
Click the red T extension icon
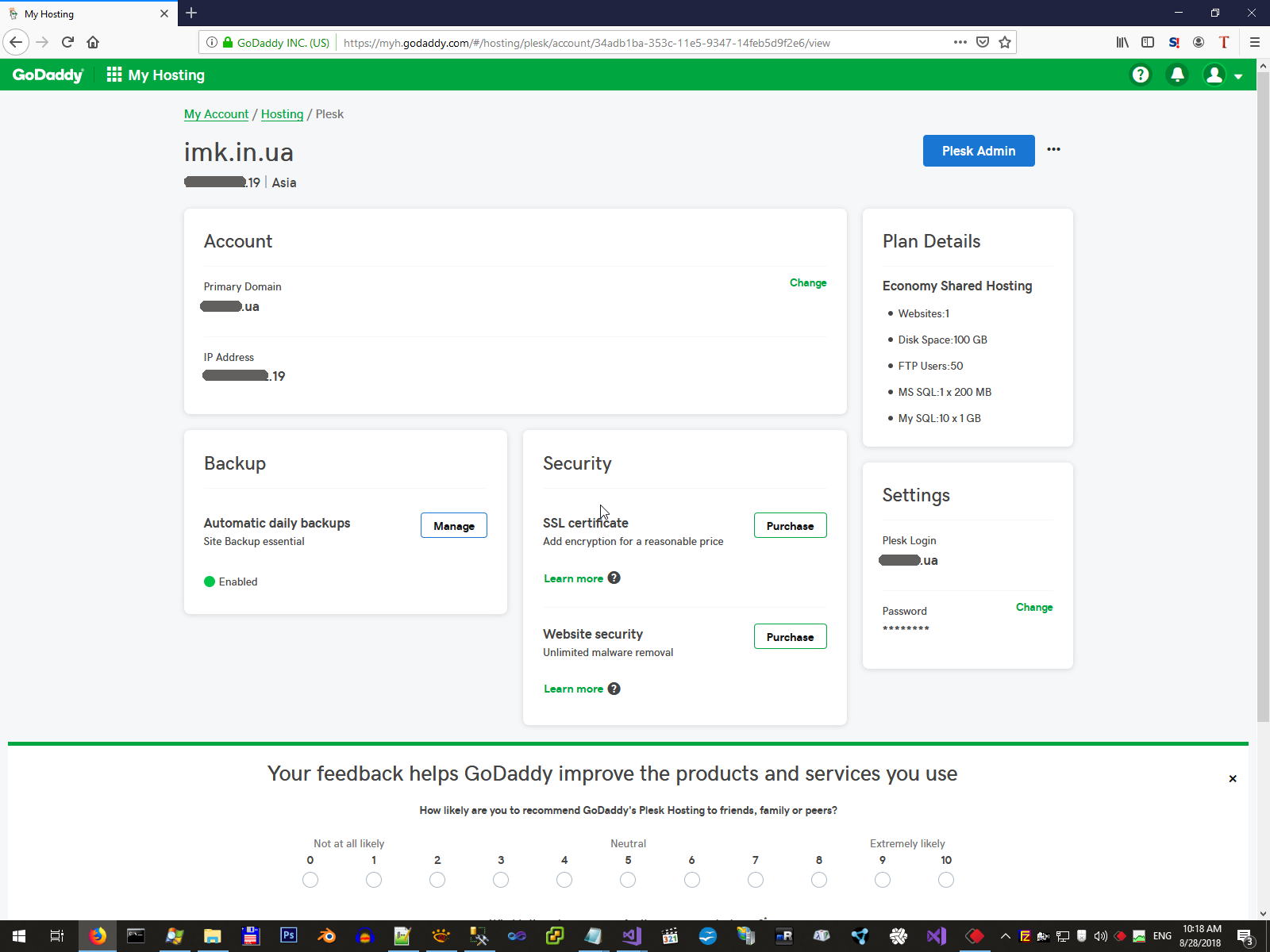click(1224, 42)
